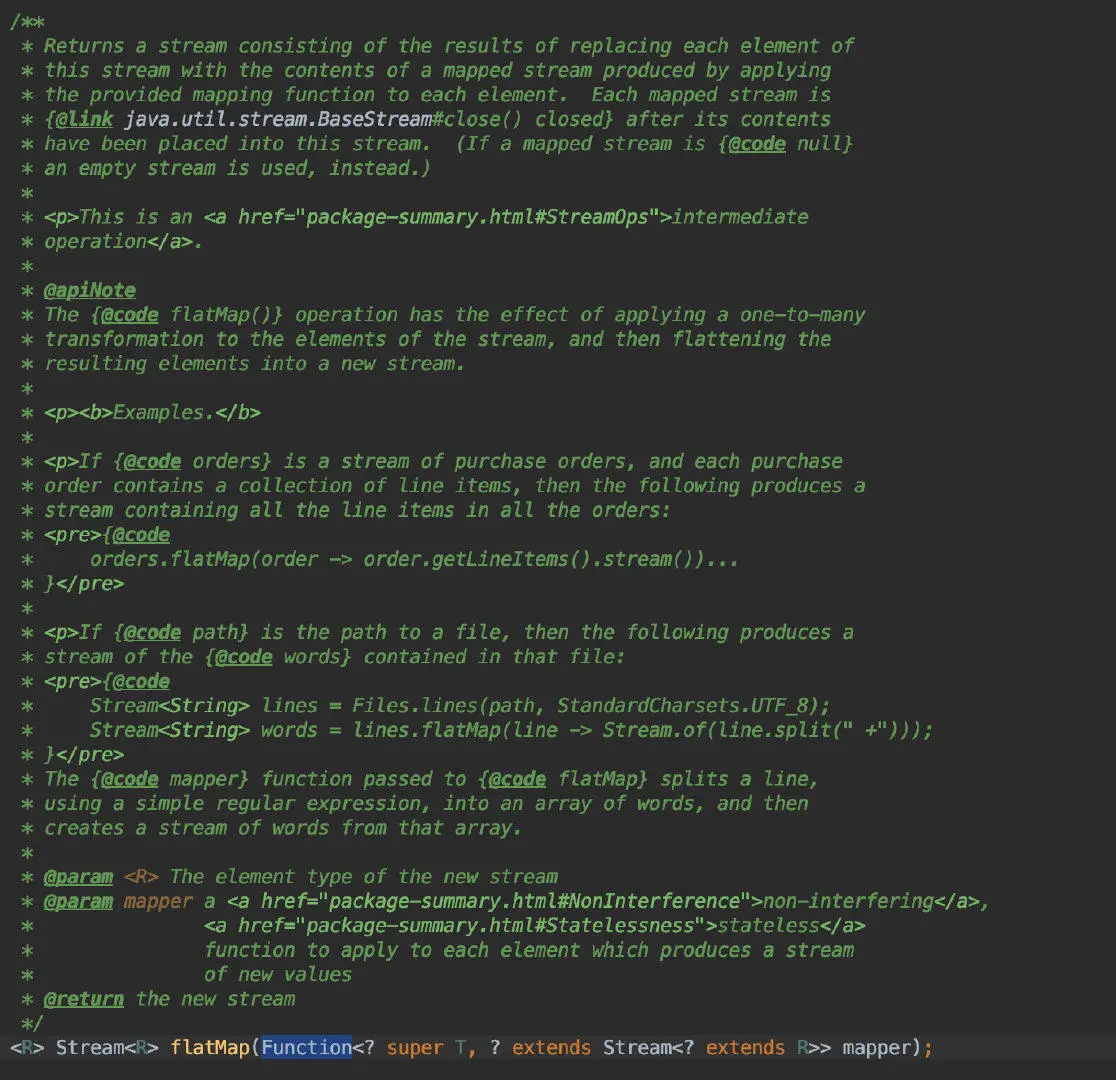Click the @param tag before <R>
The height and width of the screenshot is (1080, 1116).
point(78,876)
